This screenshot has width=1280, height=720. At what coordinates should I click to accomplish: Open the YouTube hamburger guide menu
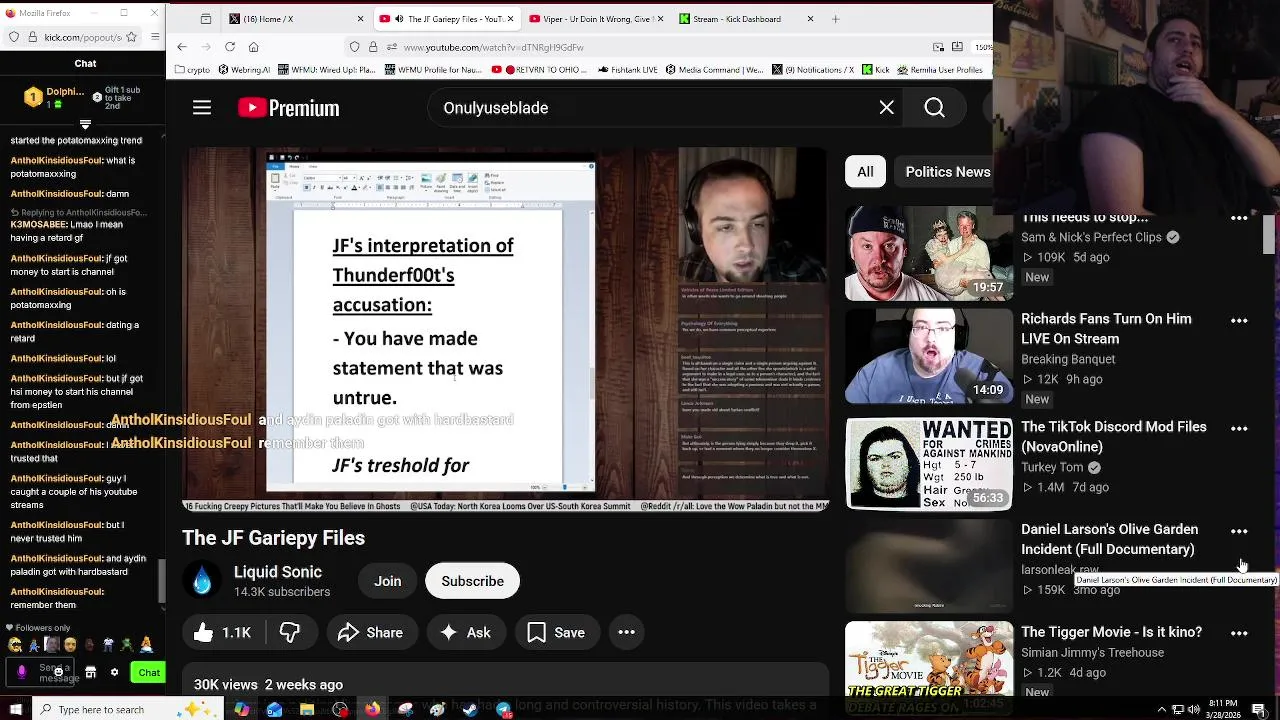tap(202, 108)
